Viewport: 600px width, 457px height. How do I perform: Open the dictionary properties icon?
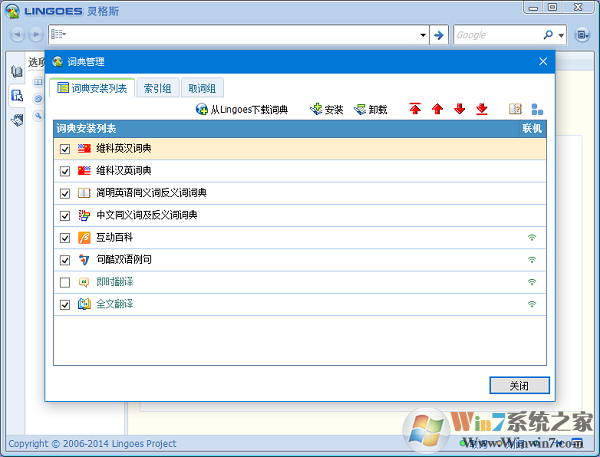515,109
